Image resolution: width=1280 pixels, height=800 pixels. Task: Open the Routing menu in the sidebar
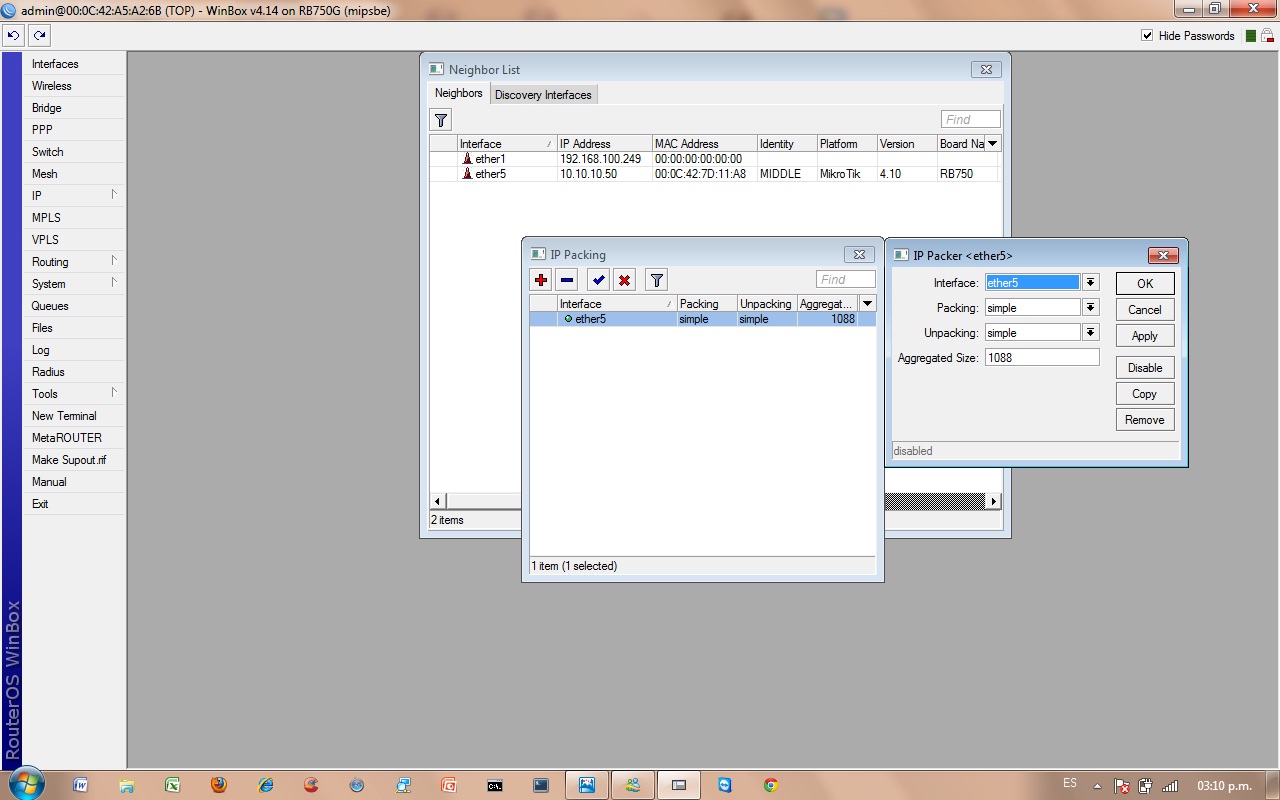click(50, 262)
